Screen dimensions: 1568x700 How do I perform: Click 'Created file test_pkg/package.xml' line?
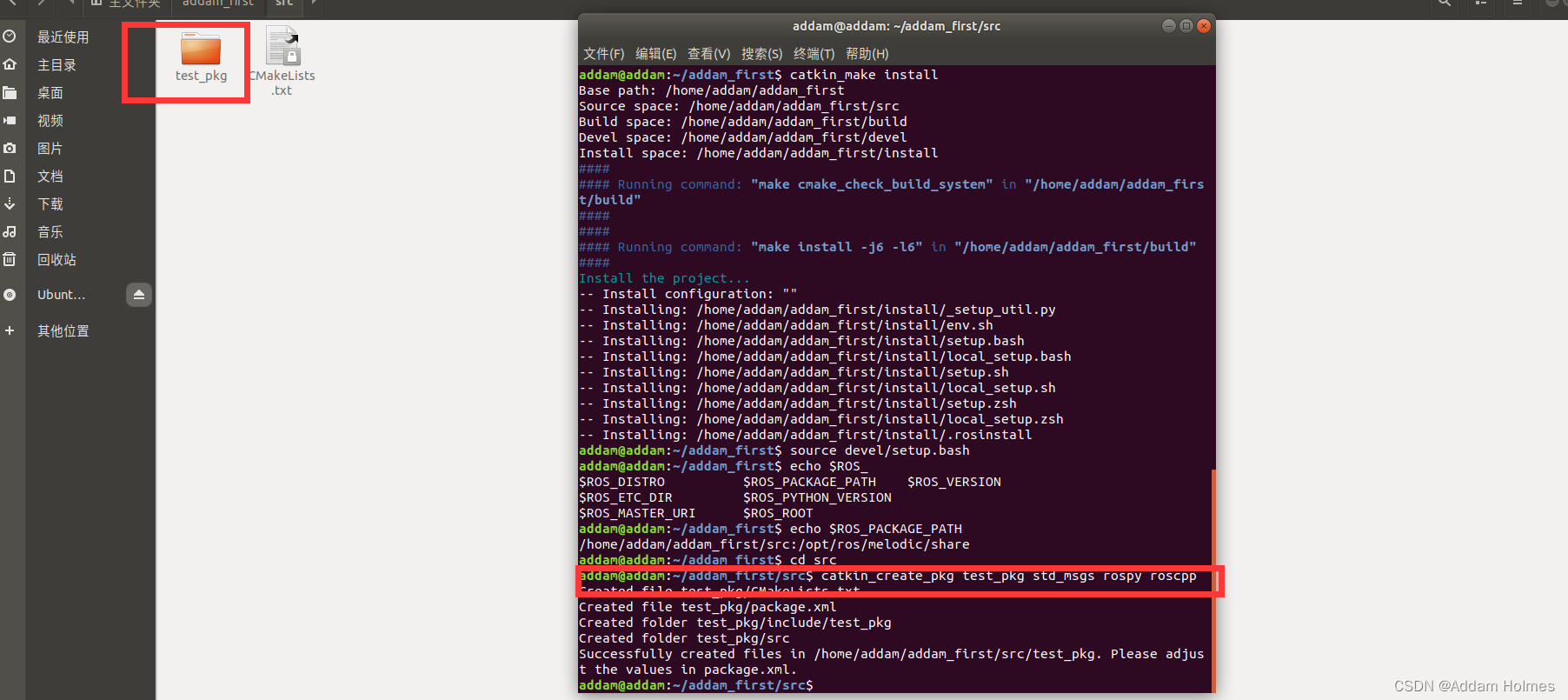pos(708,607)
